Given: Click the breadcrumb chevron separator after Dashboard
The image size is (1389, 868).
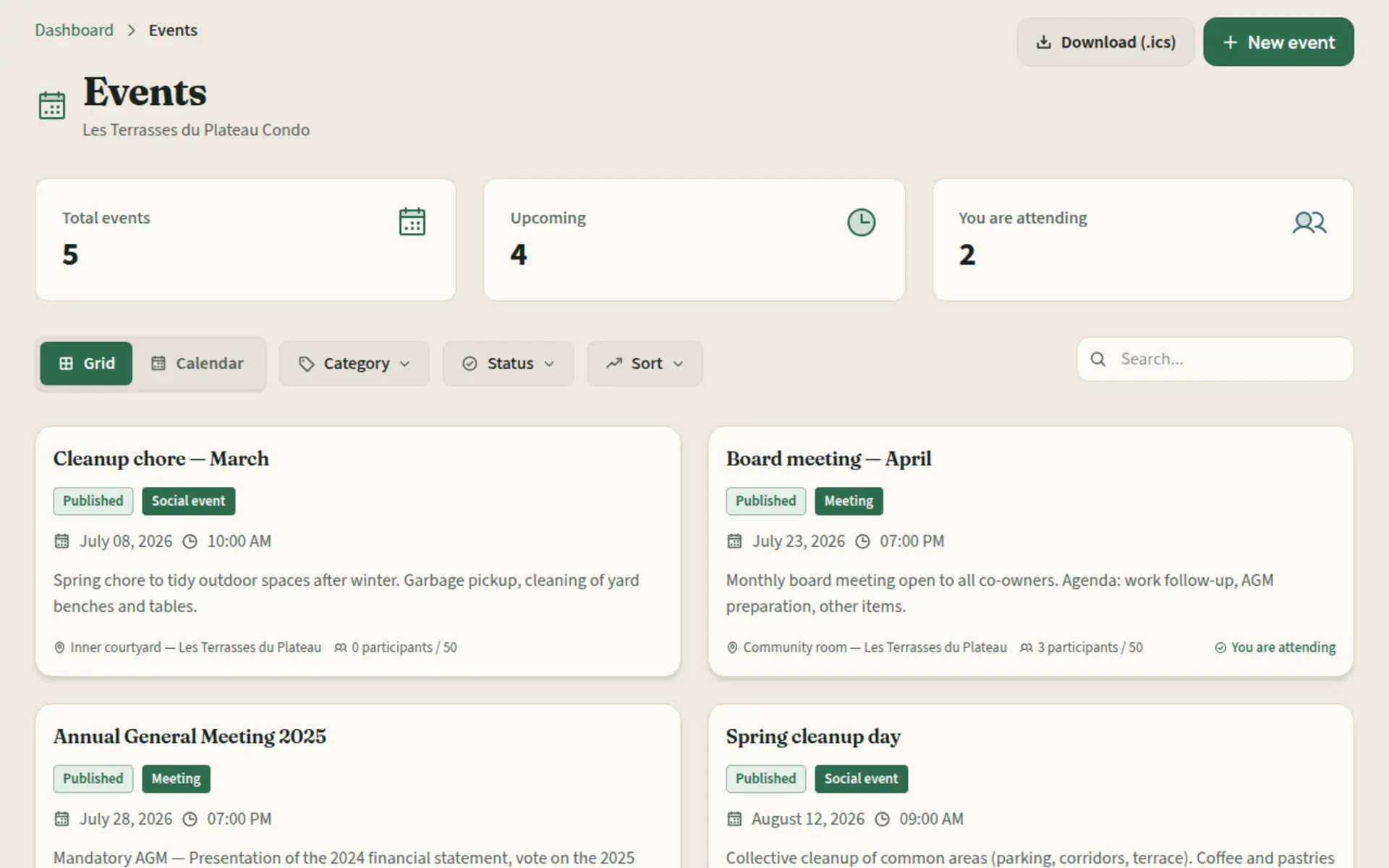Looking at the screenshot, I should [x=131, y=30].
